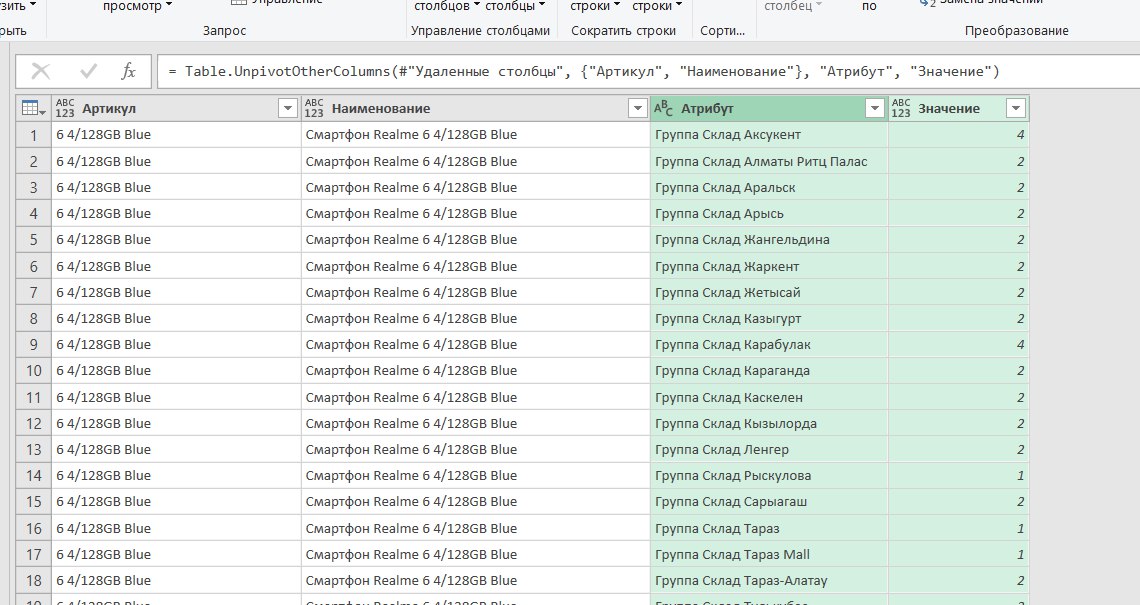Change data type icon of Наименование column
The image size is (1140, 605).
[313, 108]
